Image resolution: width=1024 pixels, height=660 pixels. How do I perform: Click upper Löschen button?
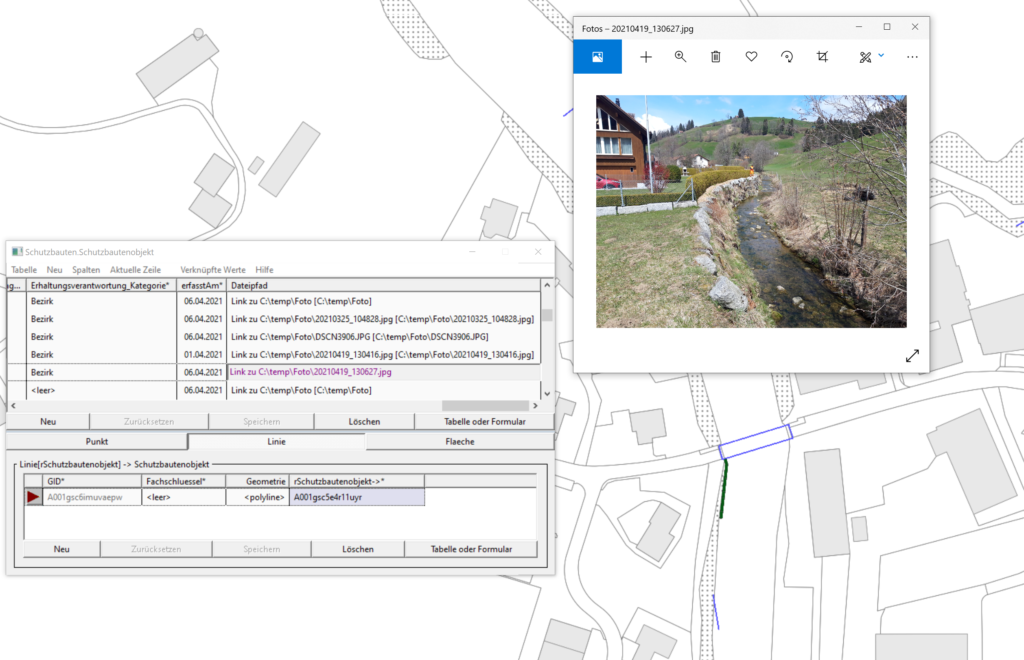(x=364, y=422)
